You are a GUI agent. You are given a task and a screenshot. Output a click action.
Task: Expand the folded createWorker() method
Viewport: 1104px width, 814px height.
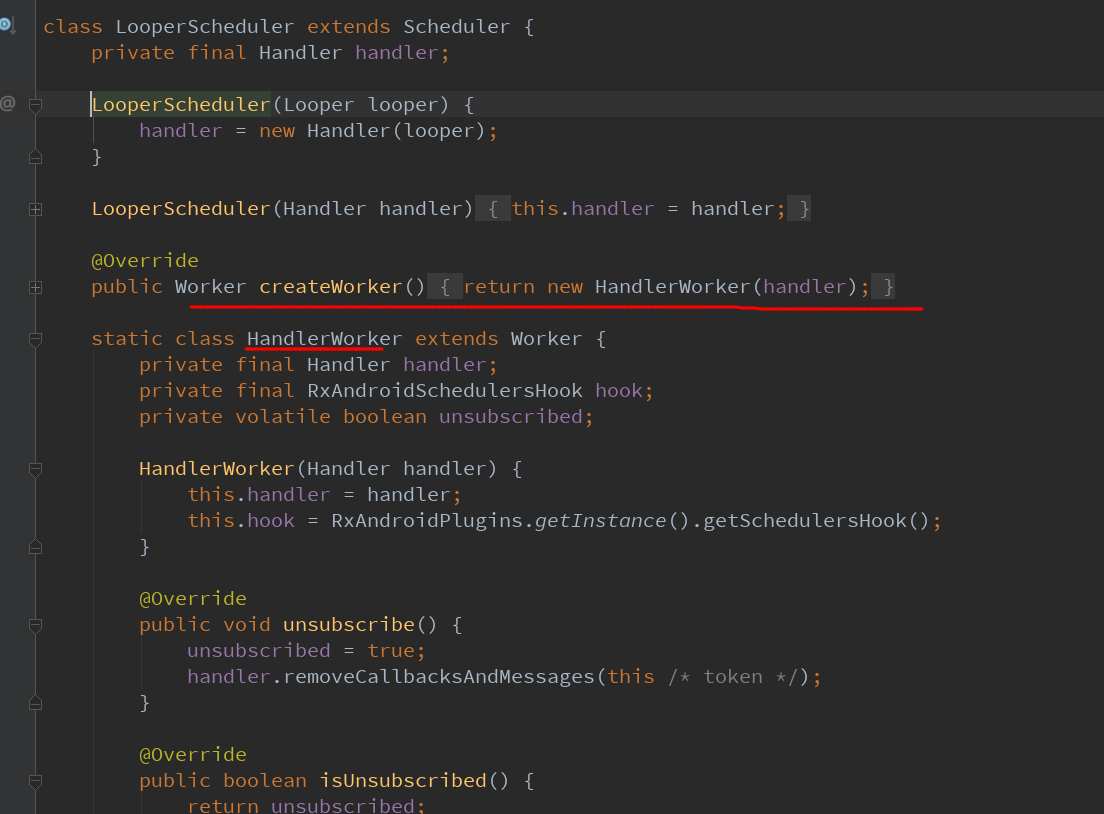[x=35, y=287]
